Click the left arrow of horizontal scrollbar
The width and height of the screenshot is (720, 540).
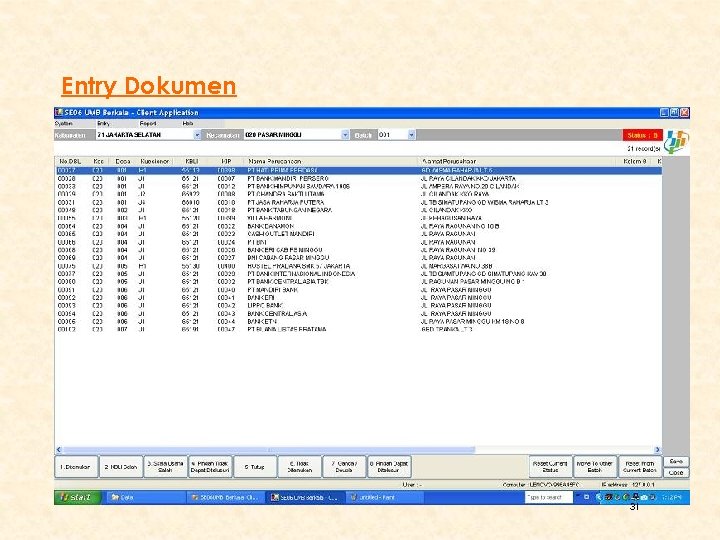pos(59,450)
